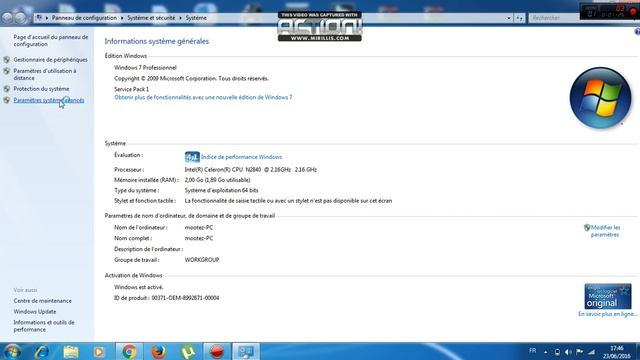
Task: Click the '2,00 Go (1,89 Go utilisable)' text
Action: pyautogui.click(x=218, y=180)
